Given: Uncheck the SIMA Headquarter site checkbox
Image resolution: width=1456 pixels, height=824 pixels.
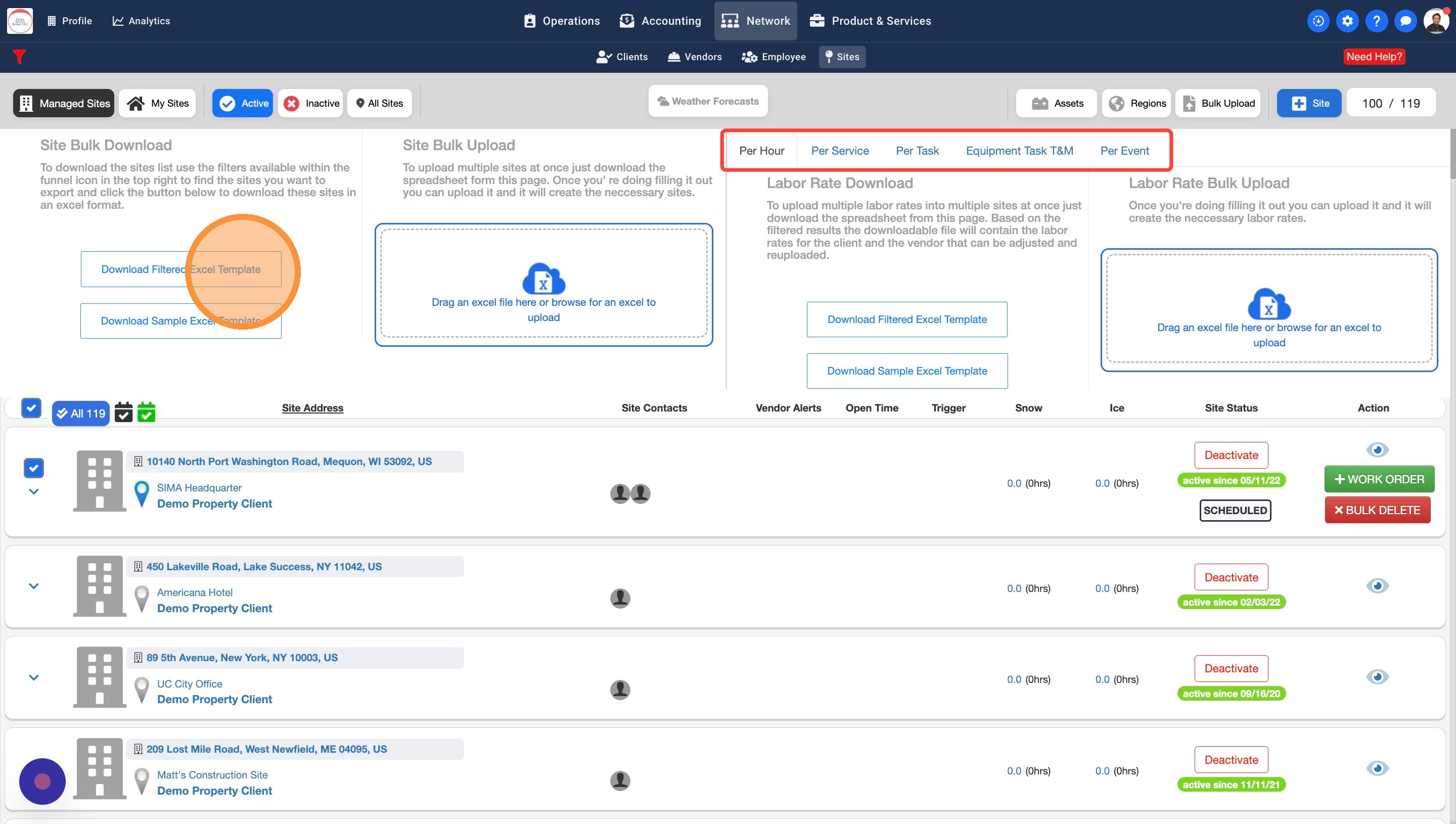Looking at the screenshot, I should tap(33, 468).
